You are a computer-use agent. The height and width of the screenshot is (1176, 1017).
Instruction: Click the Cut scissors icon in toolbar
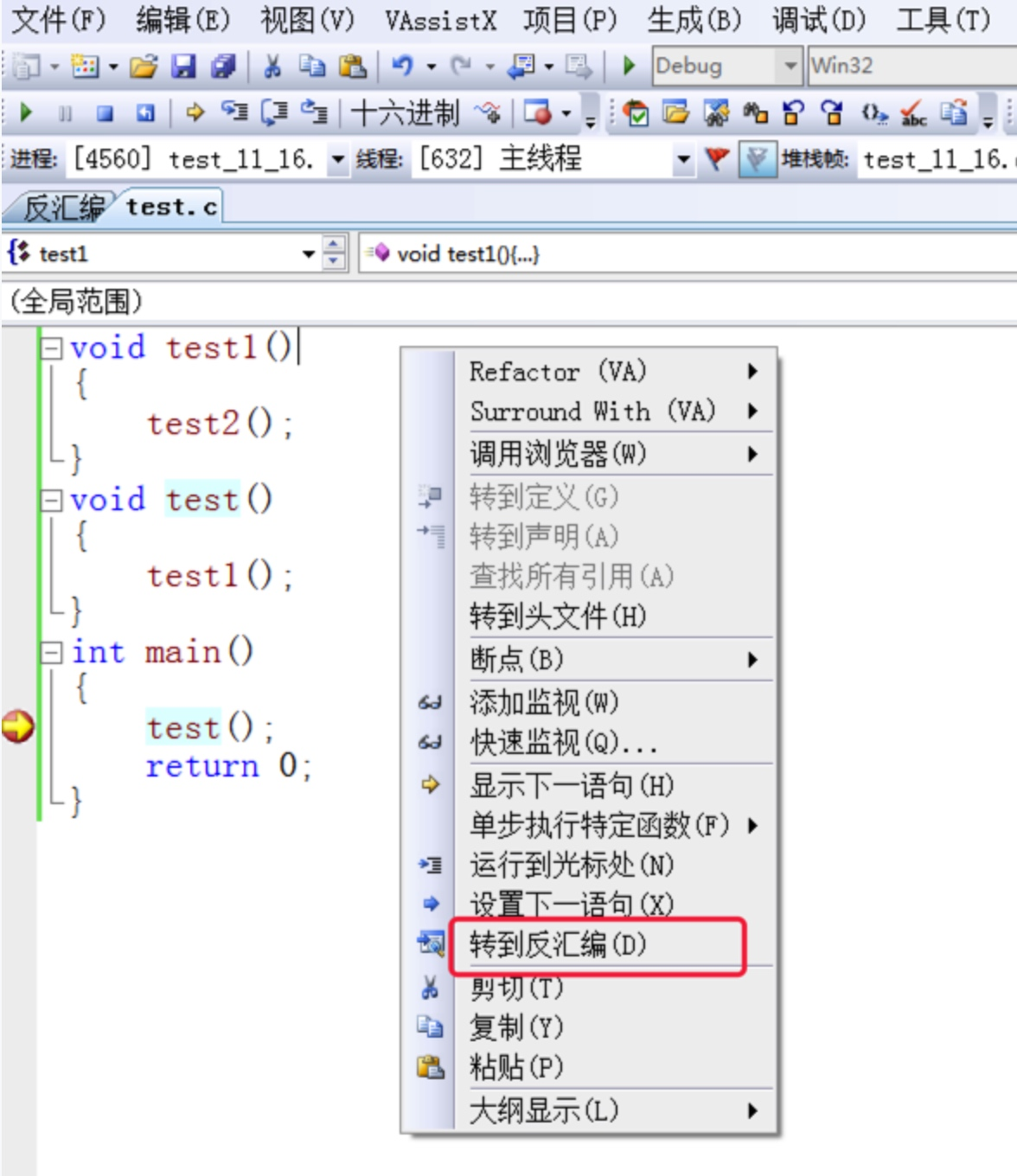[272, 66]
